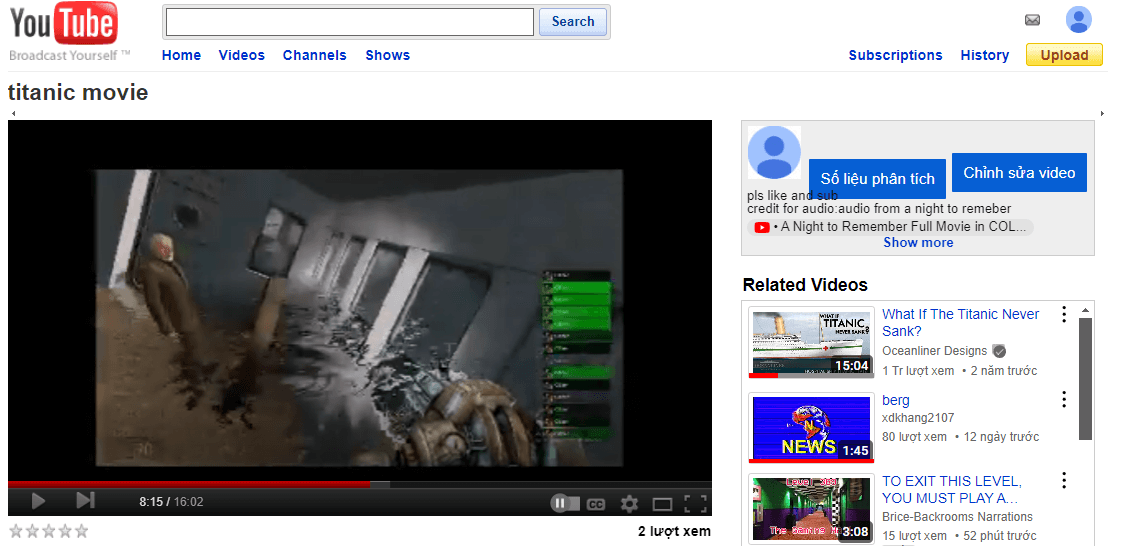
Task: Click the YouTube logo
Action: [x=64, y=25]
